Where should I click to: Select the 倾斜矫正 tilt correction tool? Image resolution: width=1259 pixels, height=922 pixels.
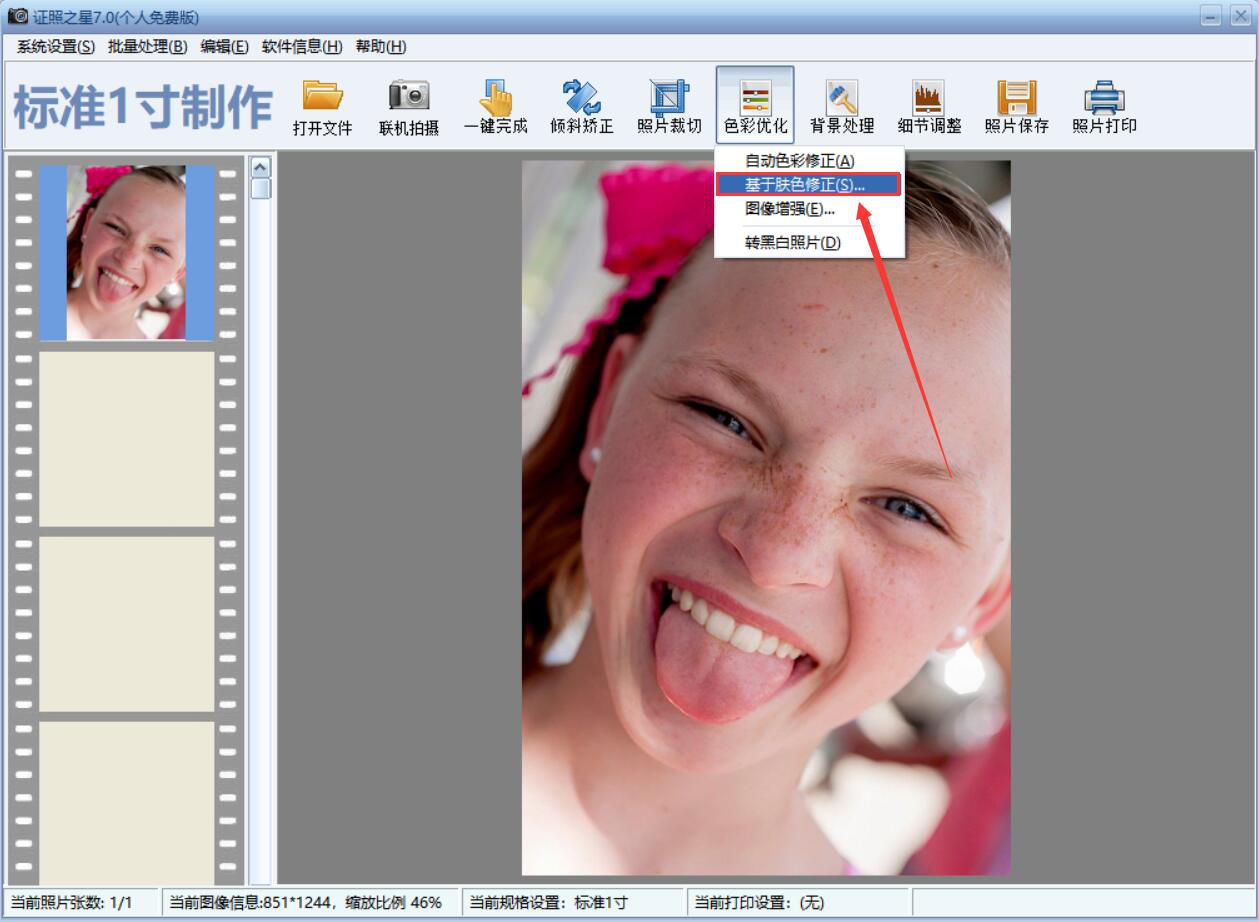coord(581,98)
